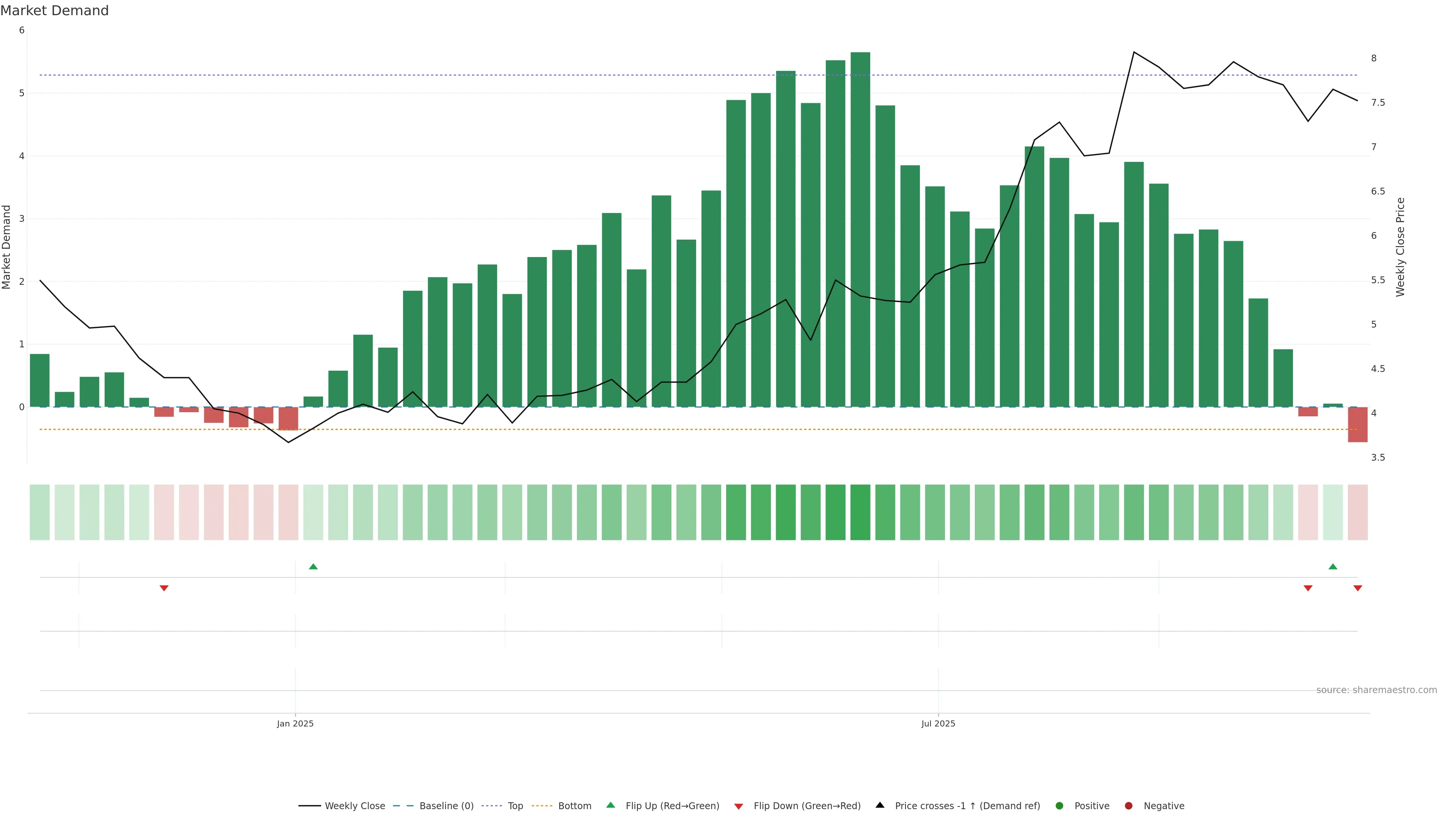Click the Jul 2025 axis label

pyautogui.click(x=938, y=723)
